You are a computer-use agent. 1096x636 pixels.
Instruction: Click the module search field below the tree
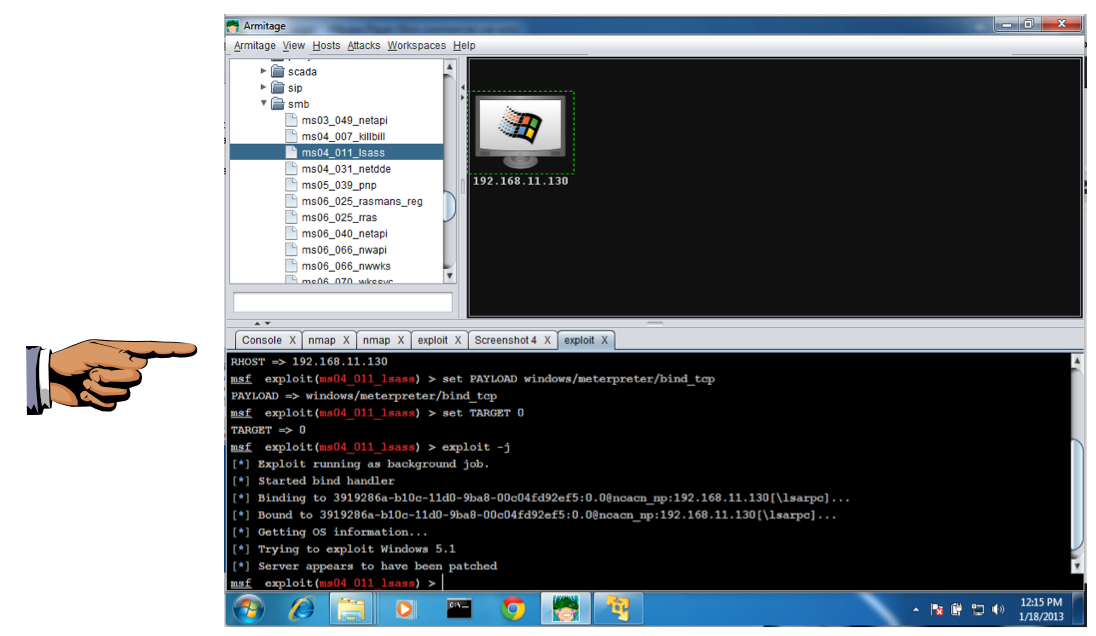[342, 302]
